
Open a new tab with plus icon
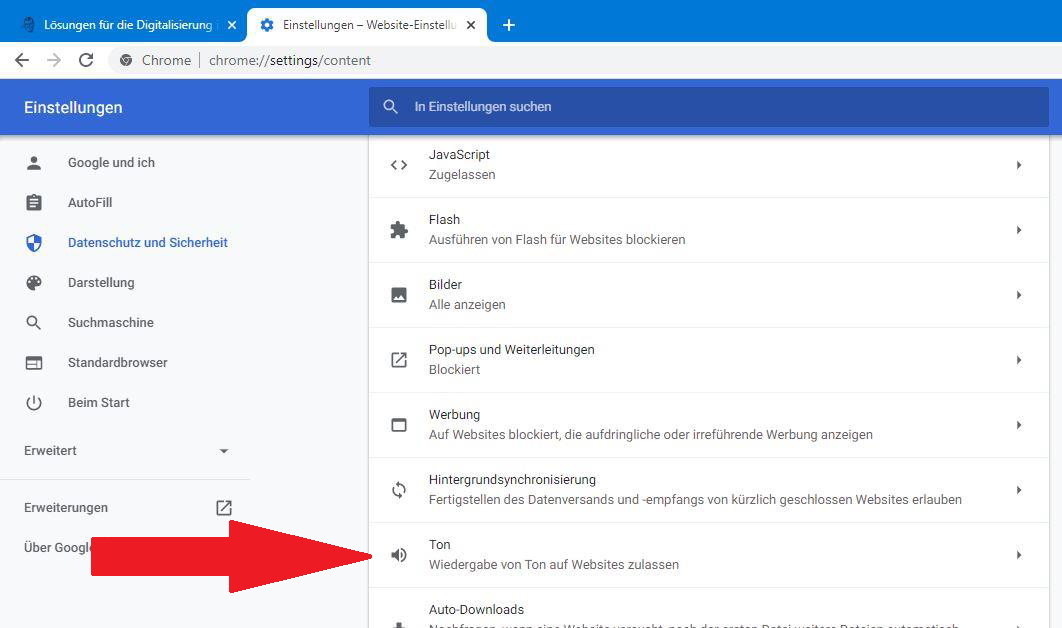click(508, 25)
